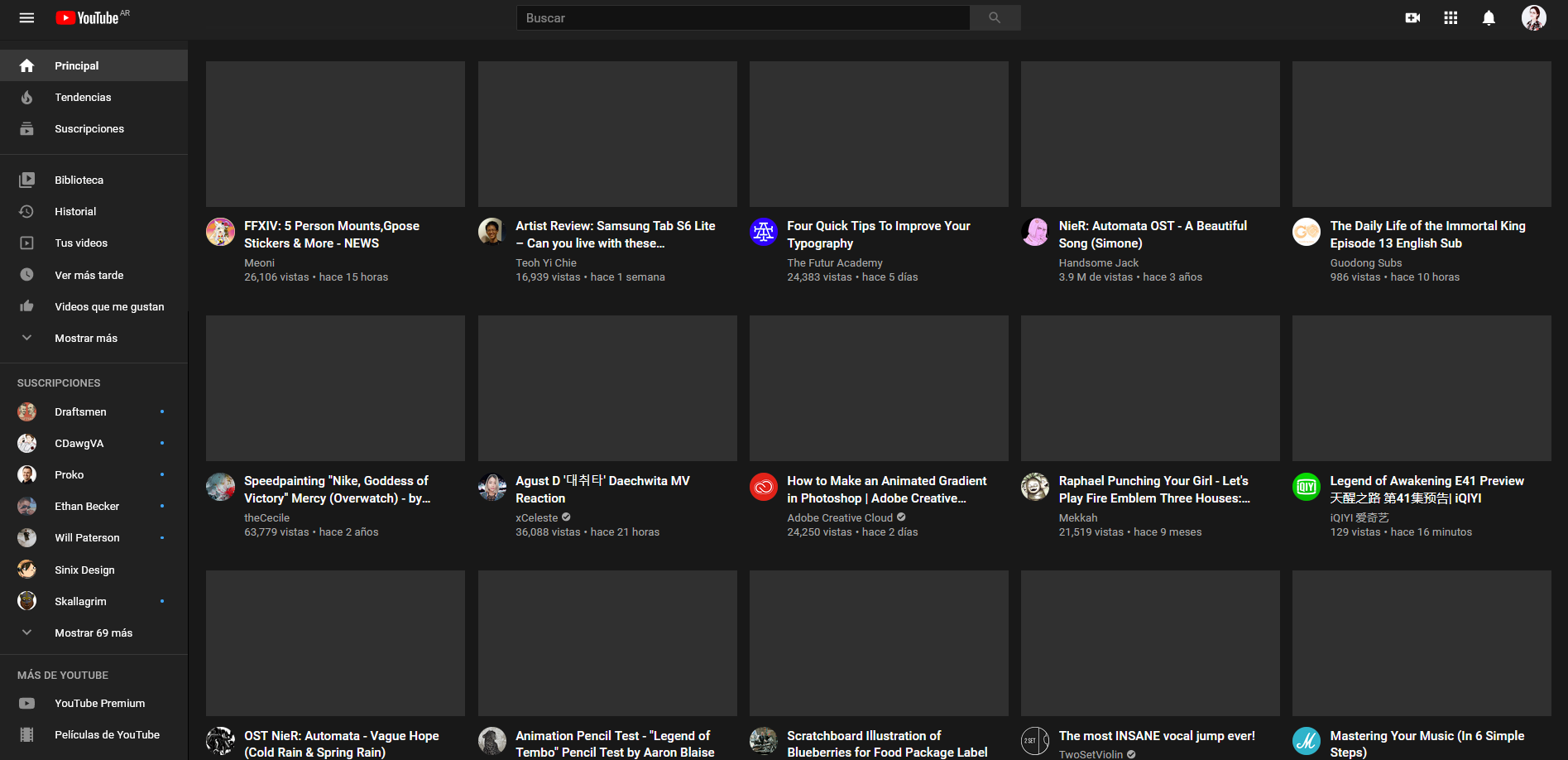Open the account avatar menu
The height and width of the screenshot is (760, 1568).
pyautogui.click(x=1533, y=17)
